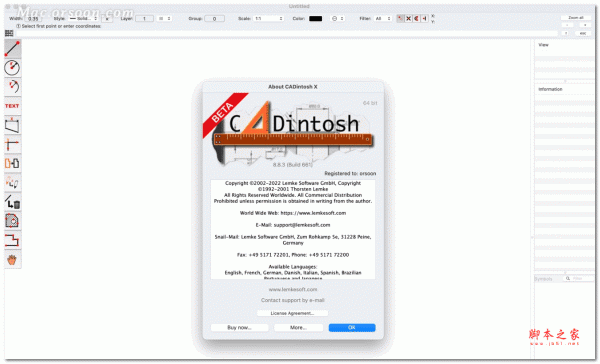Viewport: 600px width, 364px height.
Task: Click the Group number input field
Action: (x=214, y=18)
